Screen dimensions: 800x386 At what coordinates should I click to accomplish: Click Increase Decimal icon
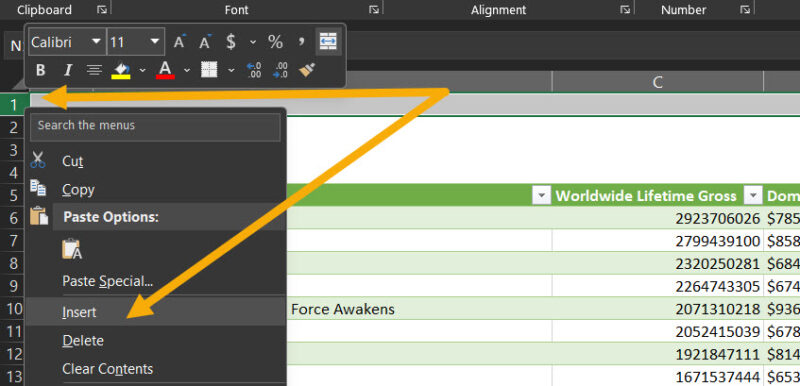tap(254, 70)
